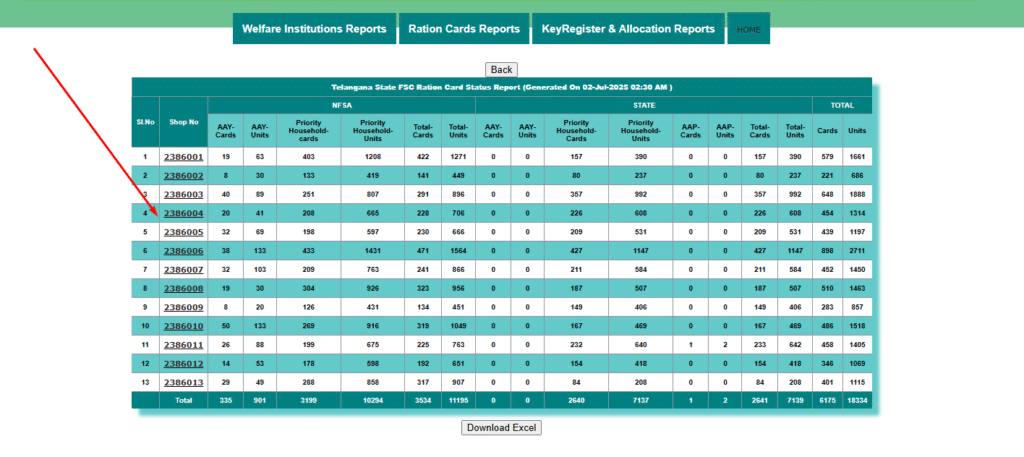Open shop number 2386004 link

click(184, 213)
